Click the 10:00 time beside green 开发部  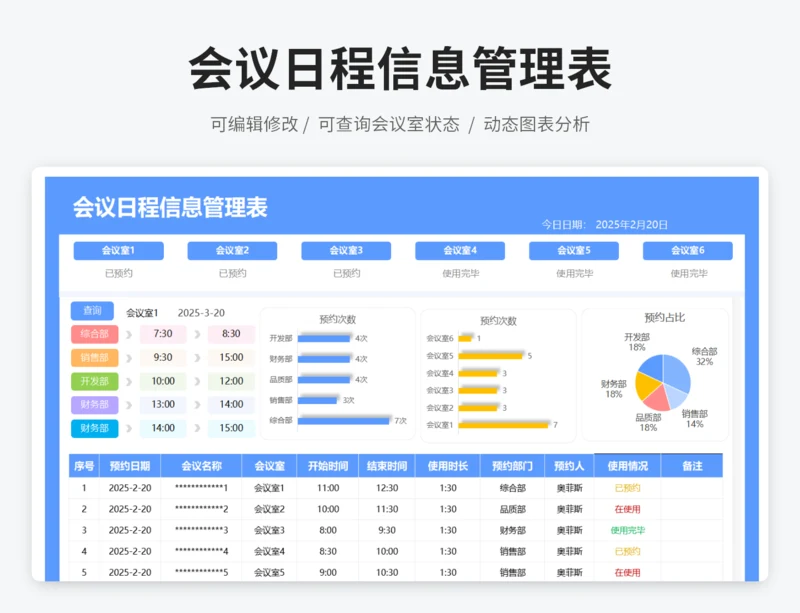click(163, 381)
